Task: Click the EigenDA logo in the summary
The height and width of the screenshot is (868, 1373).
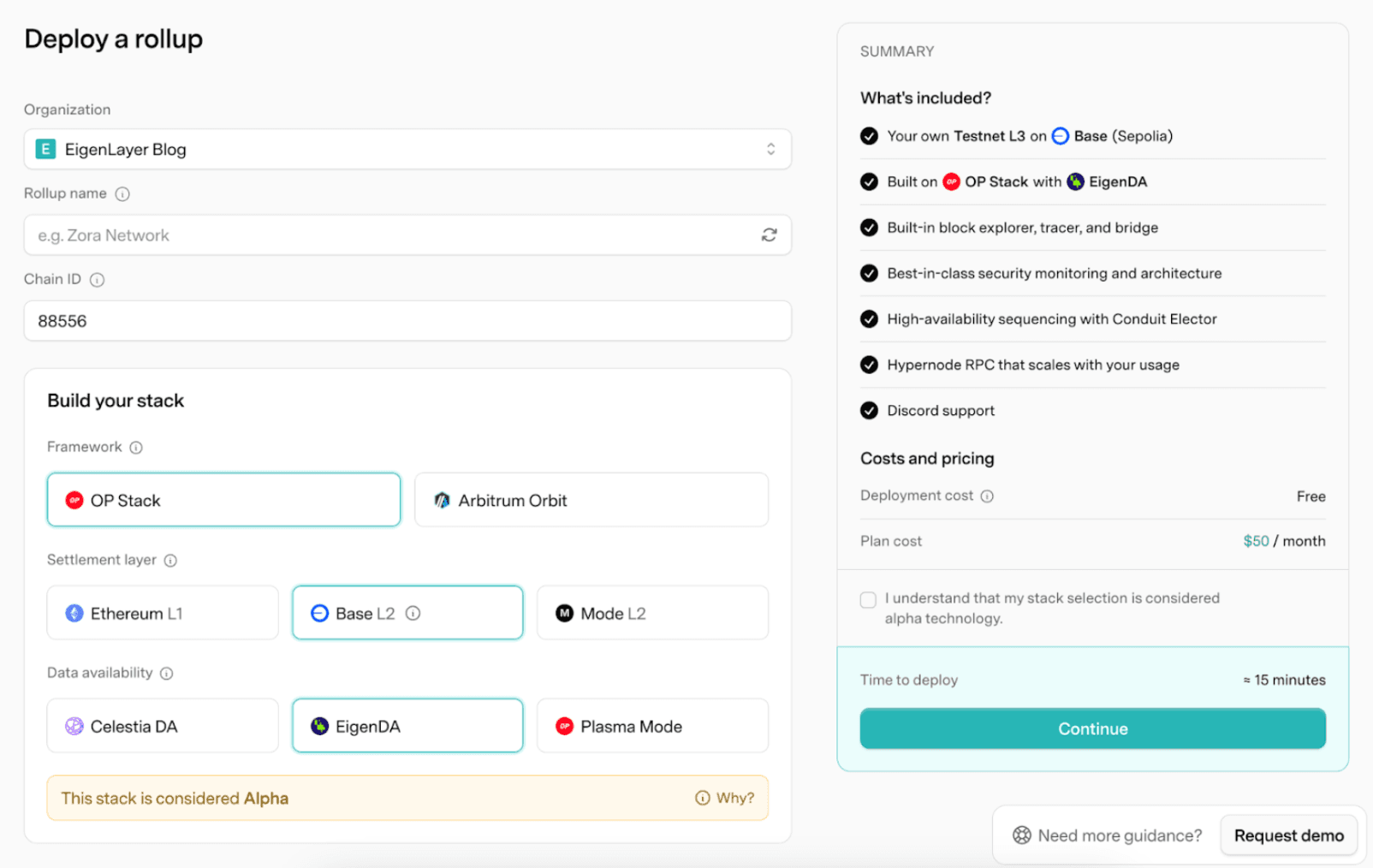Action: 1075,181
